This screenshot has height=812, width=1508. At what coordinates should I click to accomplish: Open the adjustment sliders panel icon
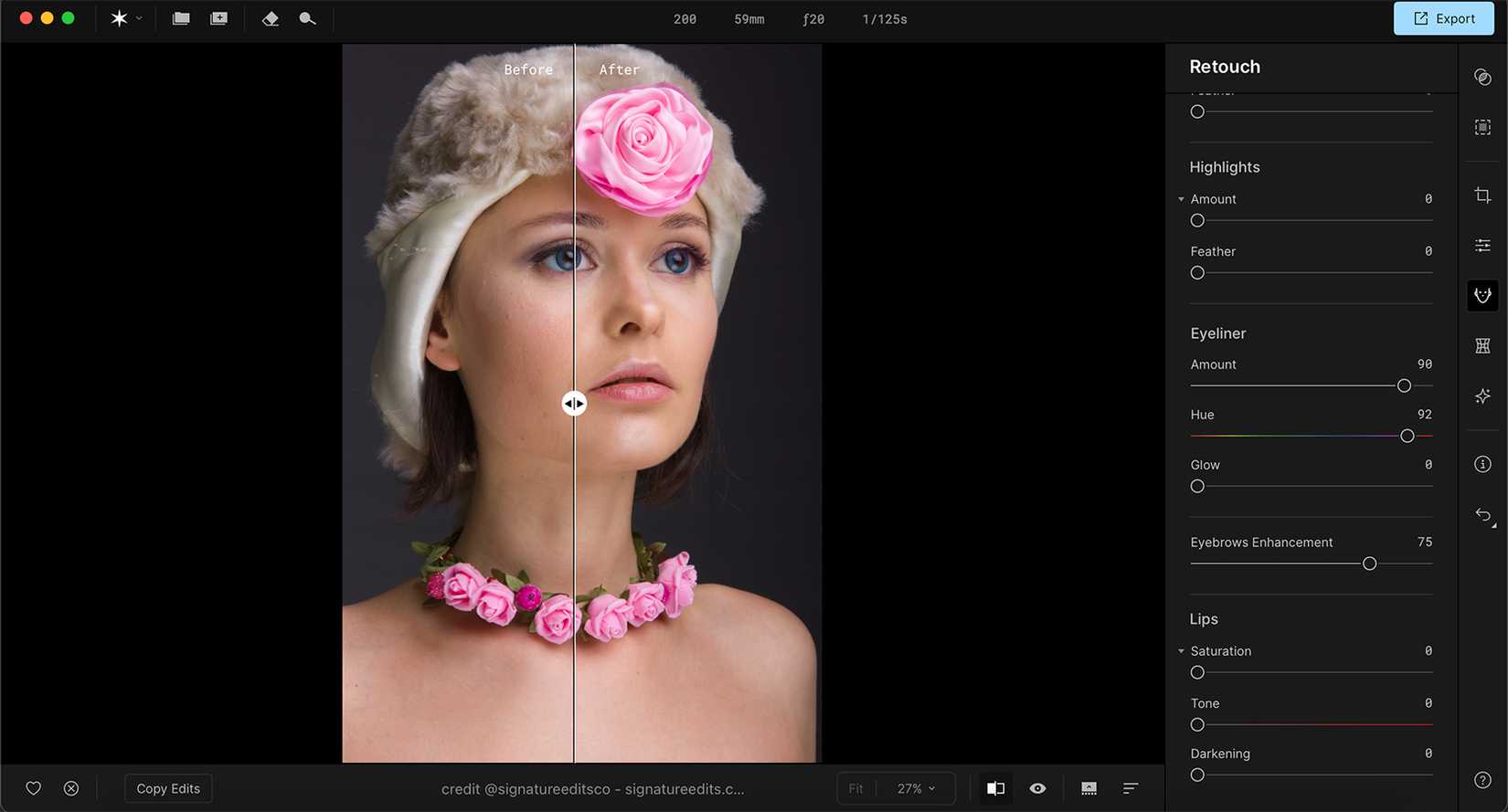click(x=1482, y=245)
